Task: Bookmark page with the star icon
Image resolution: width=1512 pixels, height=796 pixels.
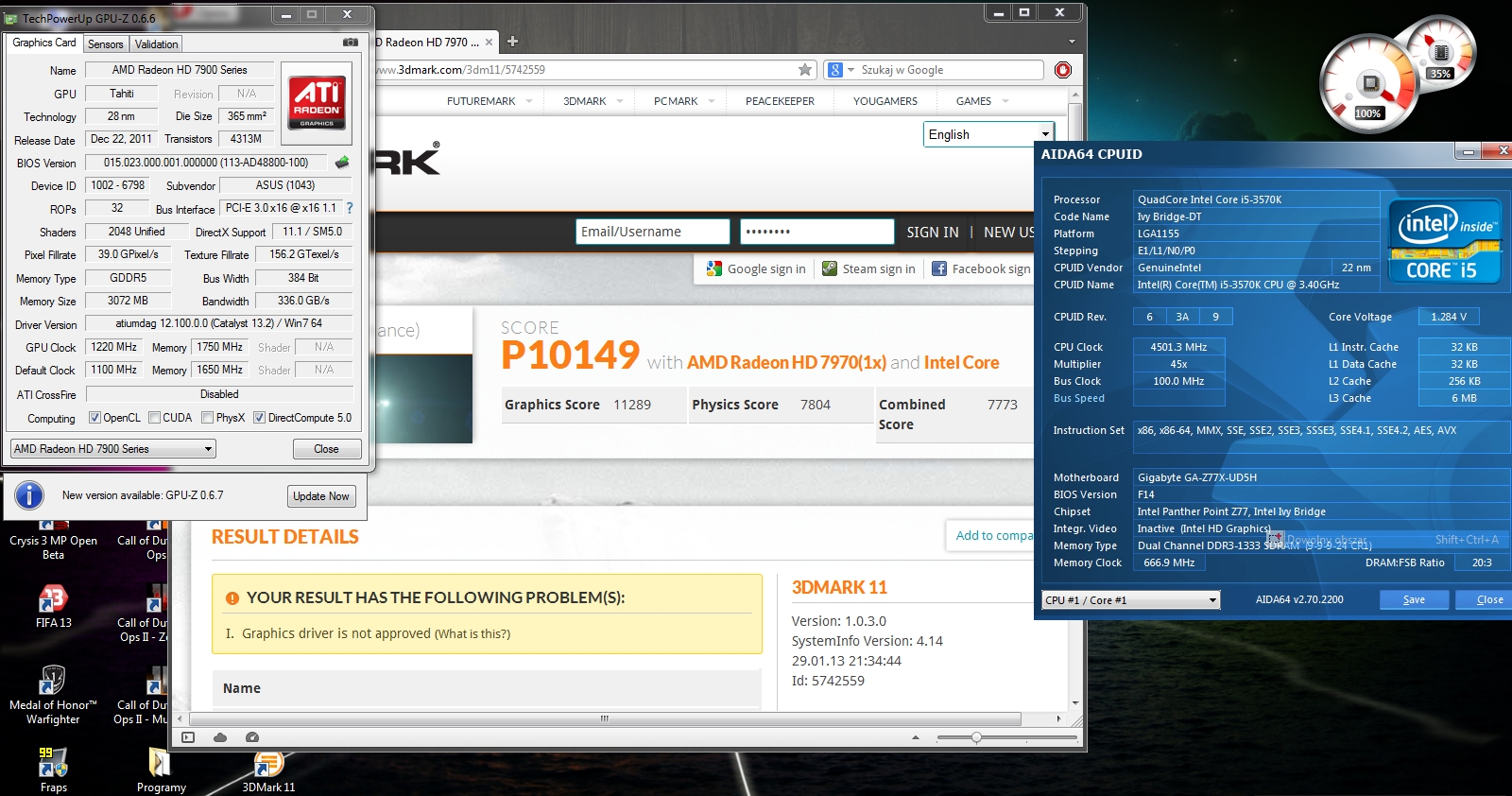Action: pos(805,70)
